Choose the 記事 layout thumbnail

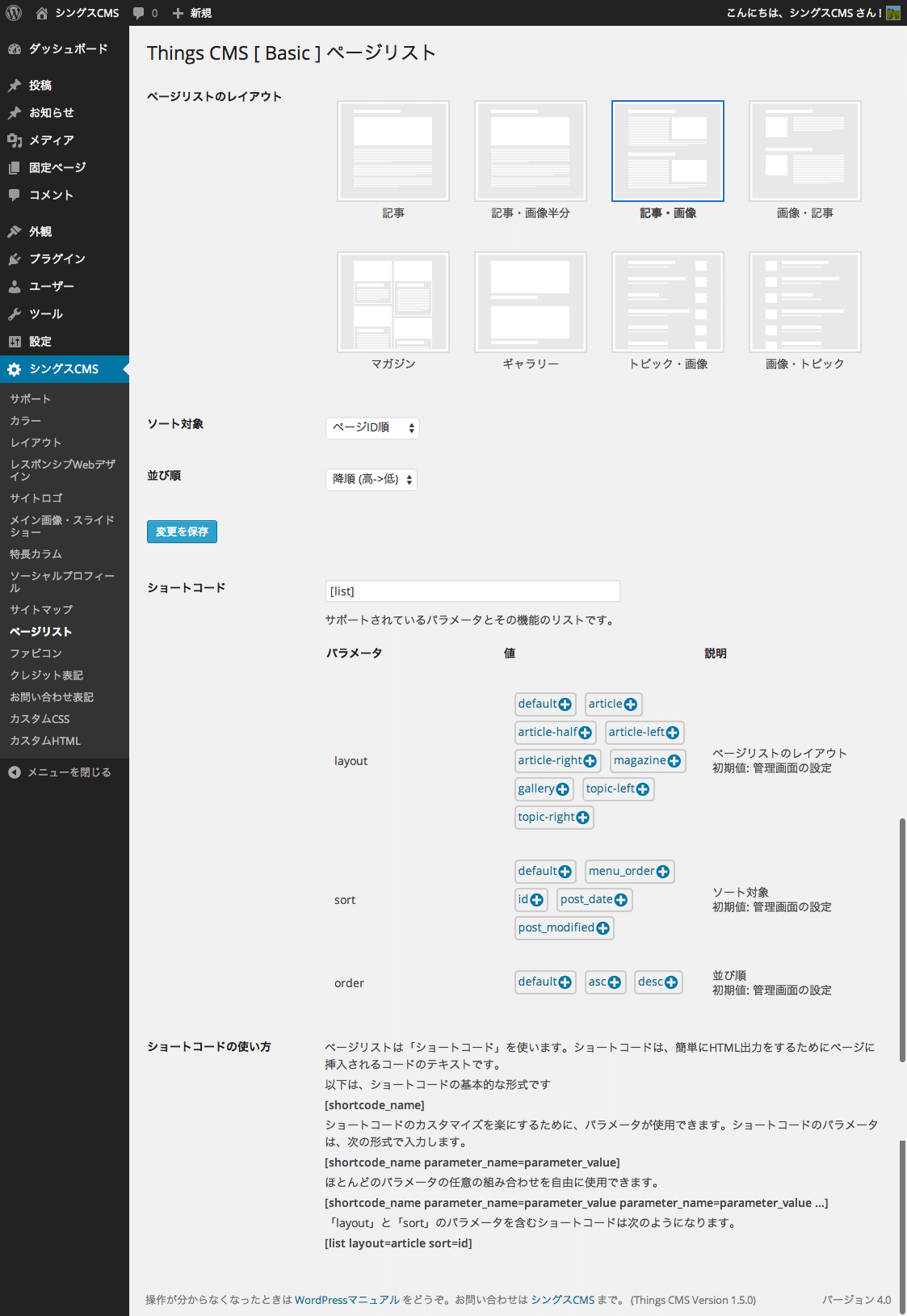point(393,151)
